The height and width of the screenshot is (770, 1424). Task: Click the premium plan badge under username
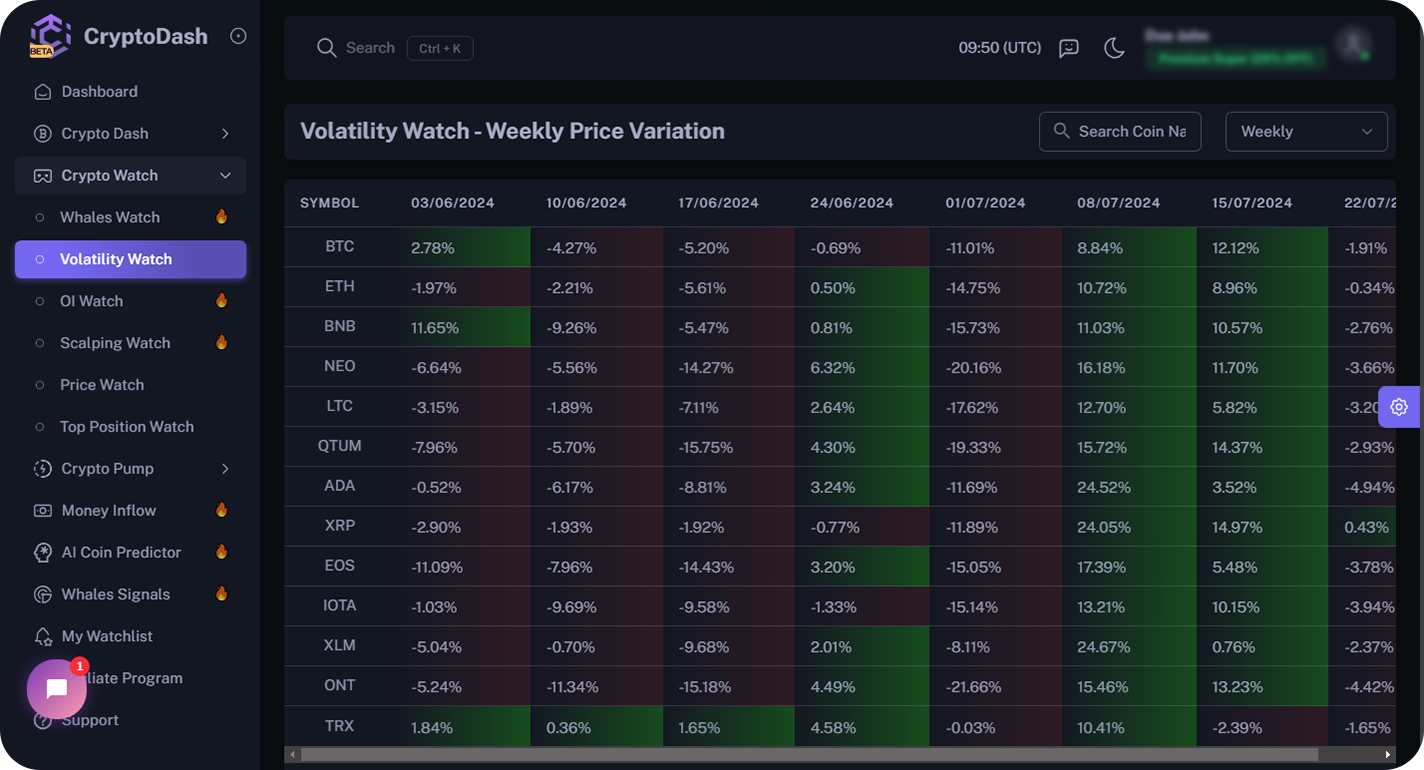pos(1235,59)
